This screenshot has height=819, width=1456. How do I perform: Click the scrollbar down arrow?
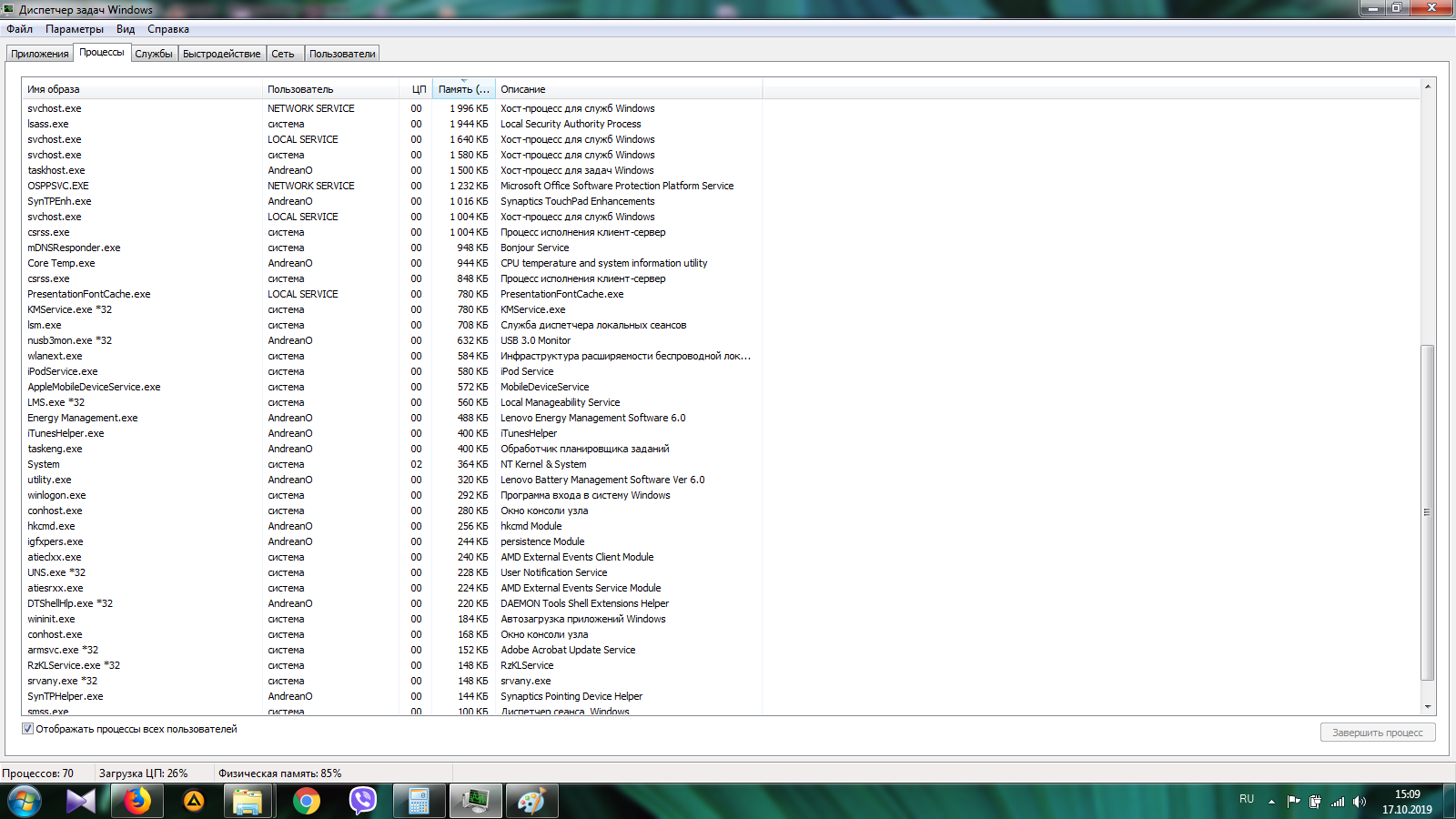pos(1428,707)
